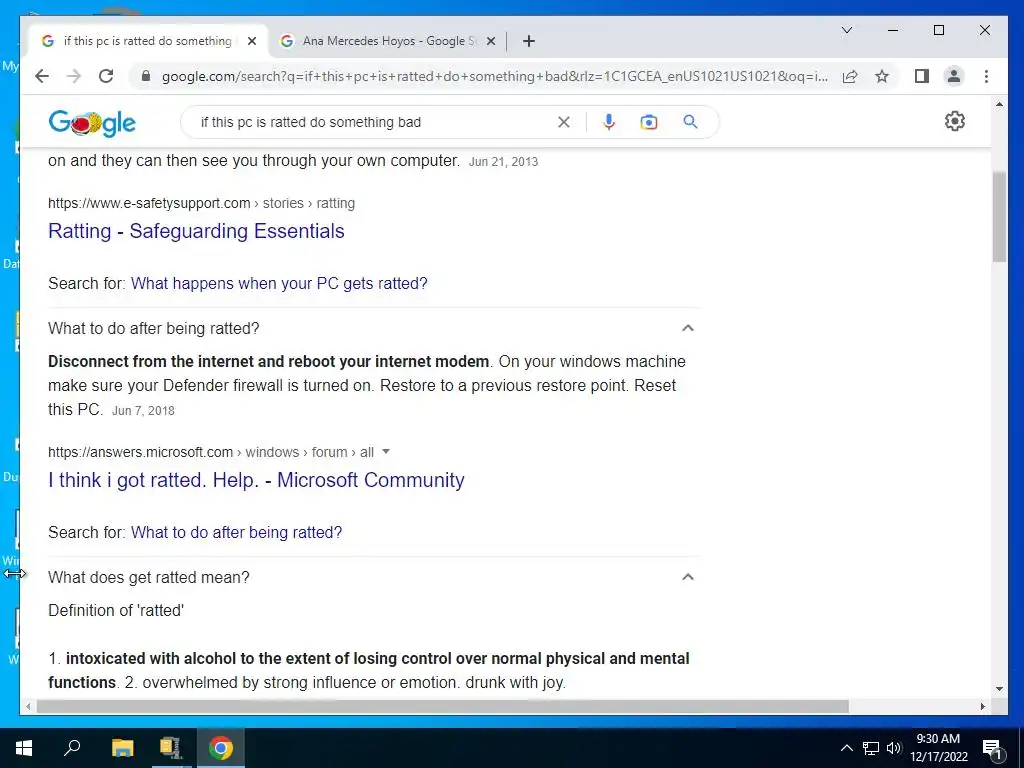Share this page using the share icon
Screen dimensions: 1024x768
tap(850, 76)
